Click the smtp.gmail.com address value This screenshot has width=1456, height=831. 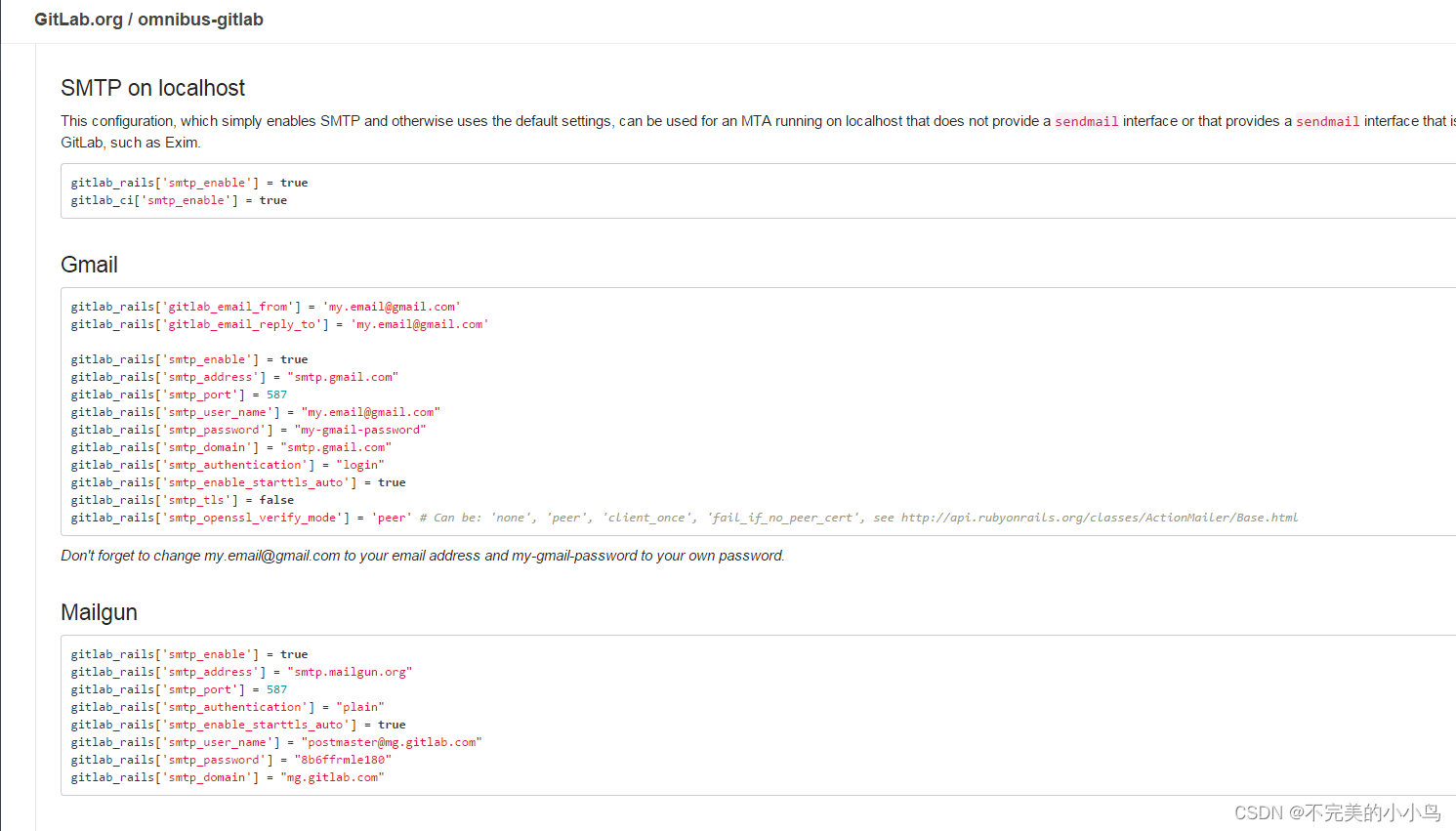point(343,377)
